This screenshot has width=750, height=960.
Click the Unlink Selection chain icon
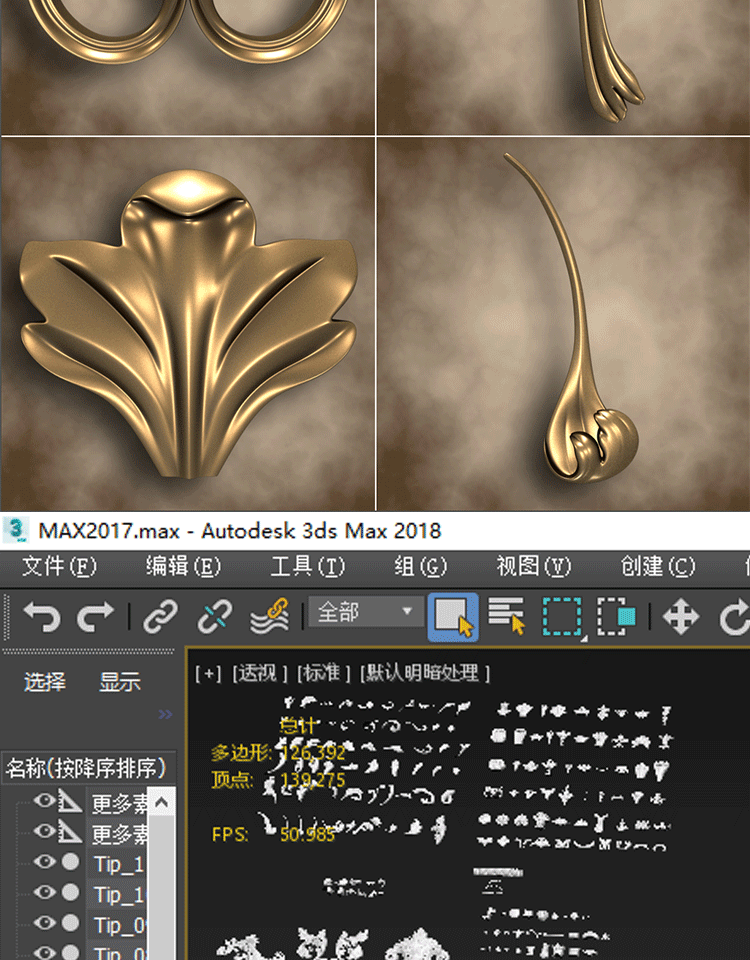point(214,617)
